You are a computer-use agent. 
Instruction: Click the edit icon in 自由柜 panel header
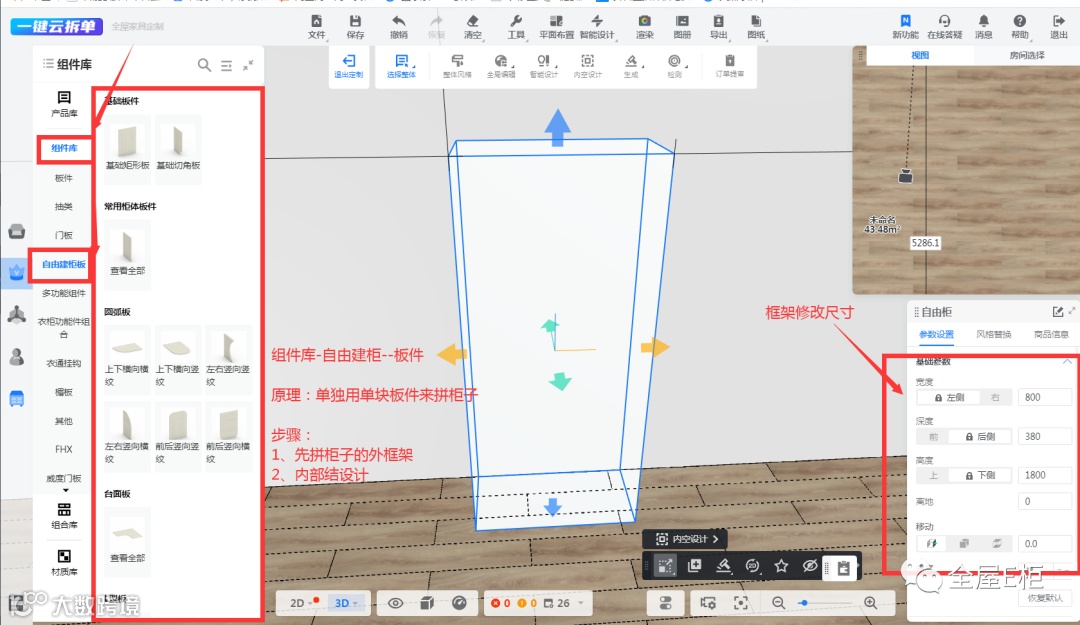click(1057, 312)
